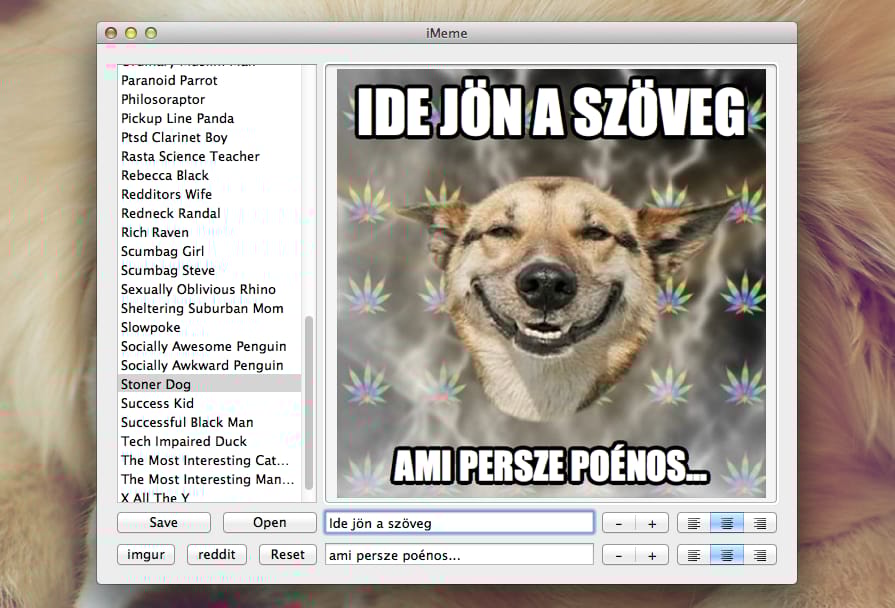Align top text left

[694, 523]
